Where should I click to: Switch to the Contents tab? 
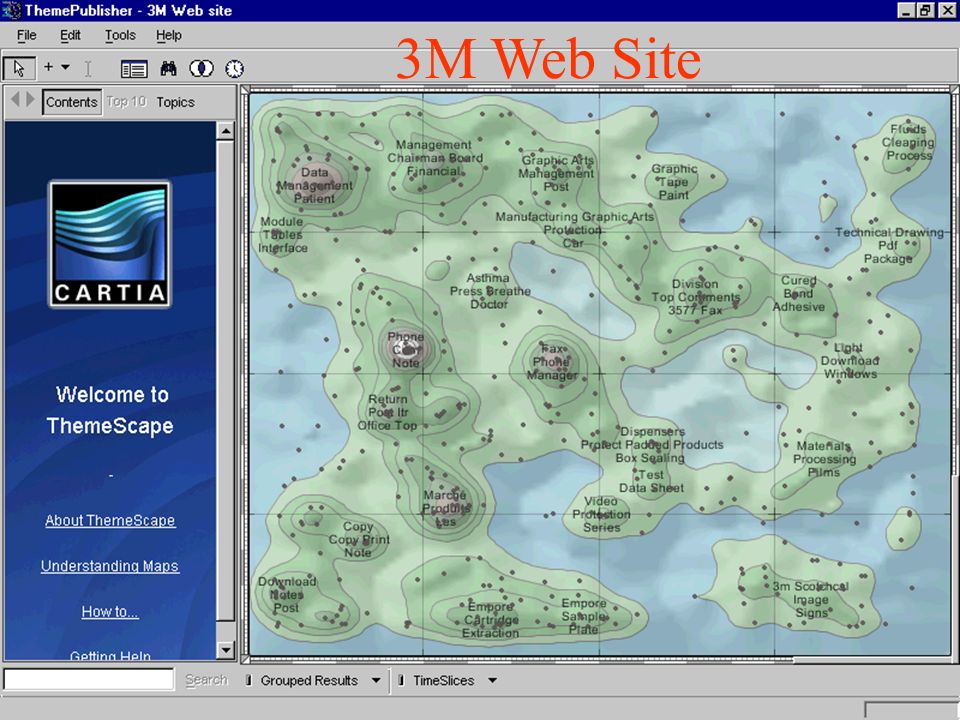(72, 102)
